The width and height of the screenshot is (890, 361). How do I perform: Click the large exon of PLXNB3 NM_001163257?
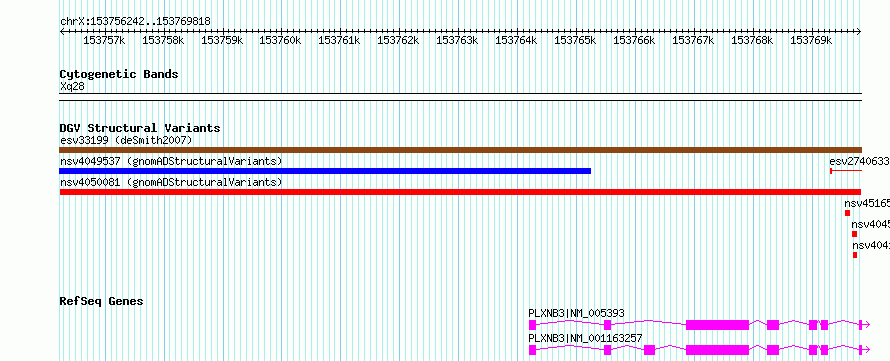(x=717, y=350)
